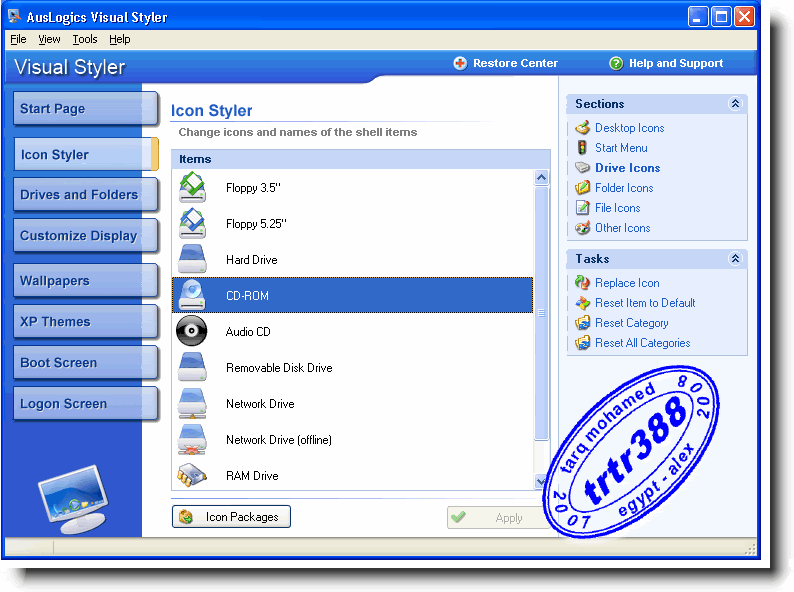Click the Drive Icons section icon

coord(582,168)
